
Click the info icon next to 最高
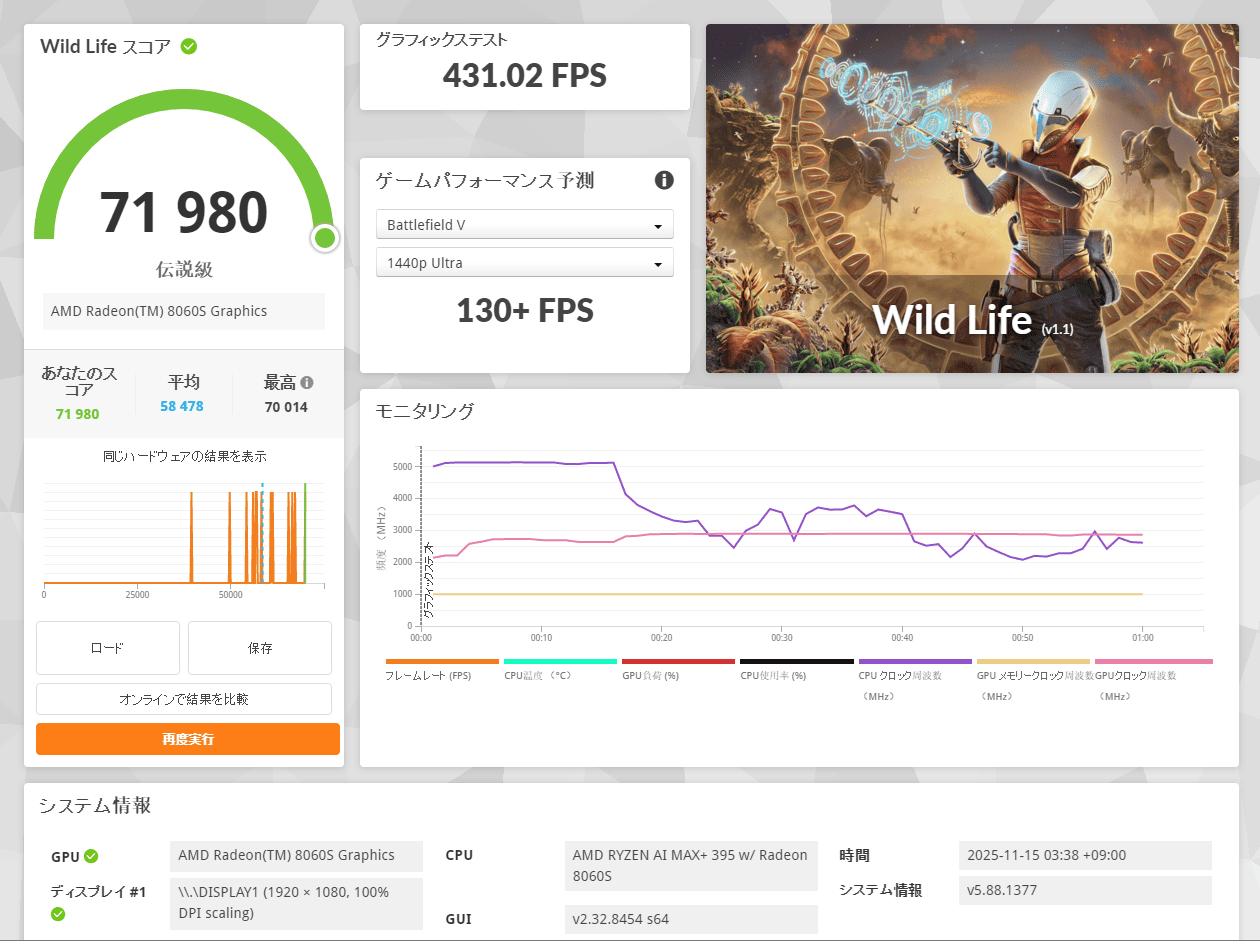coord(307,382)
